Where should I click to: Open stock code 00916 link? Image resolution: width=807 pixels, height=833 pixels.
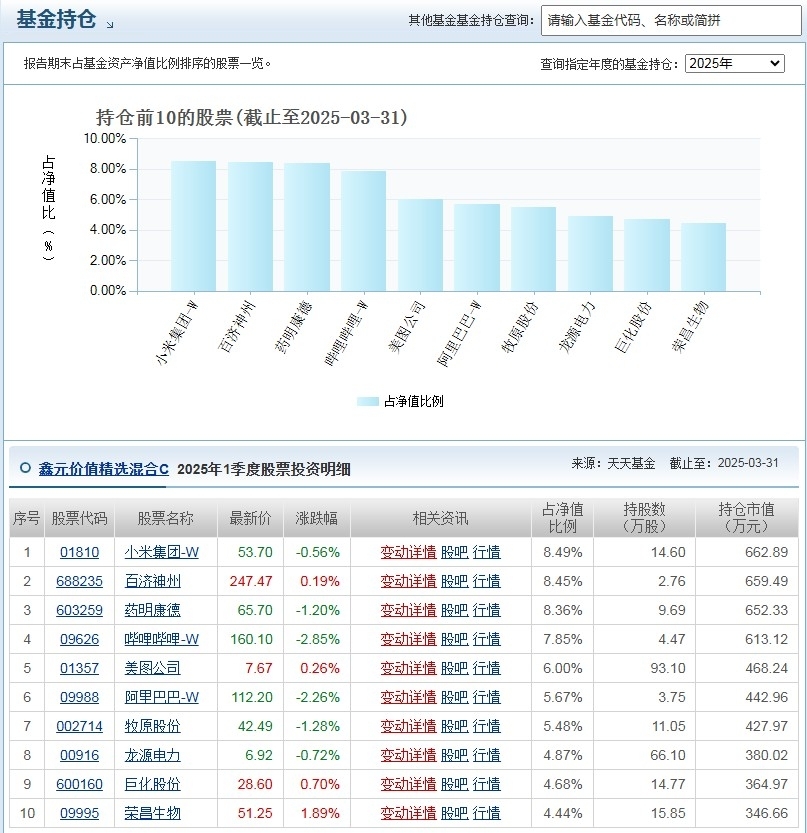80,755
